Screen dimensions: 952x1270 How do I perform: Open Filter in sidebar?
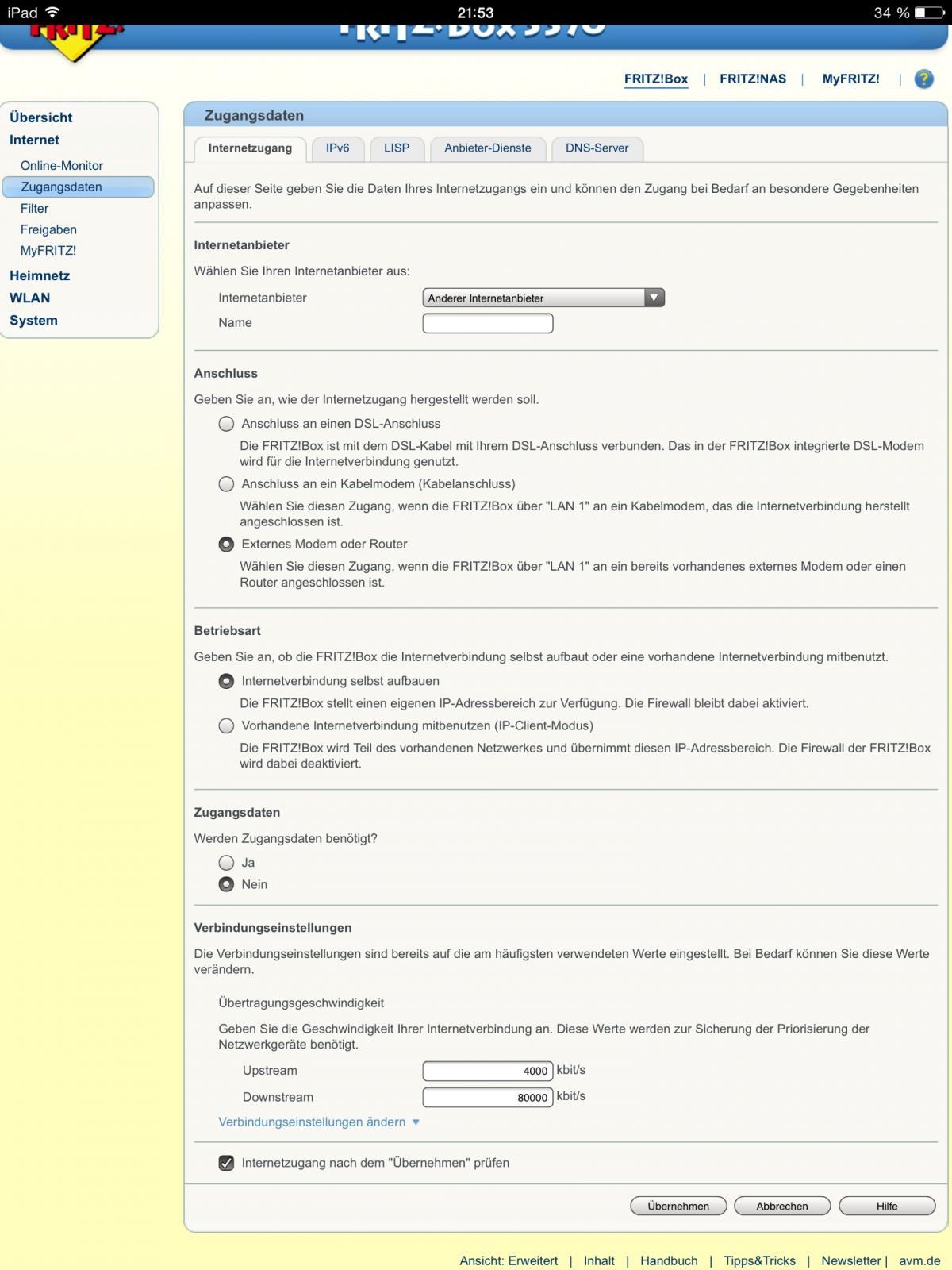click(35, 208)
